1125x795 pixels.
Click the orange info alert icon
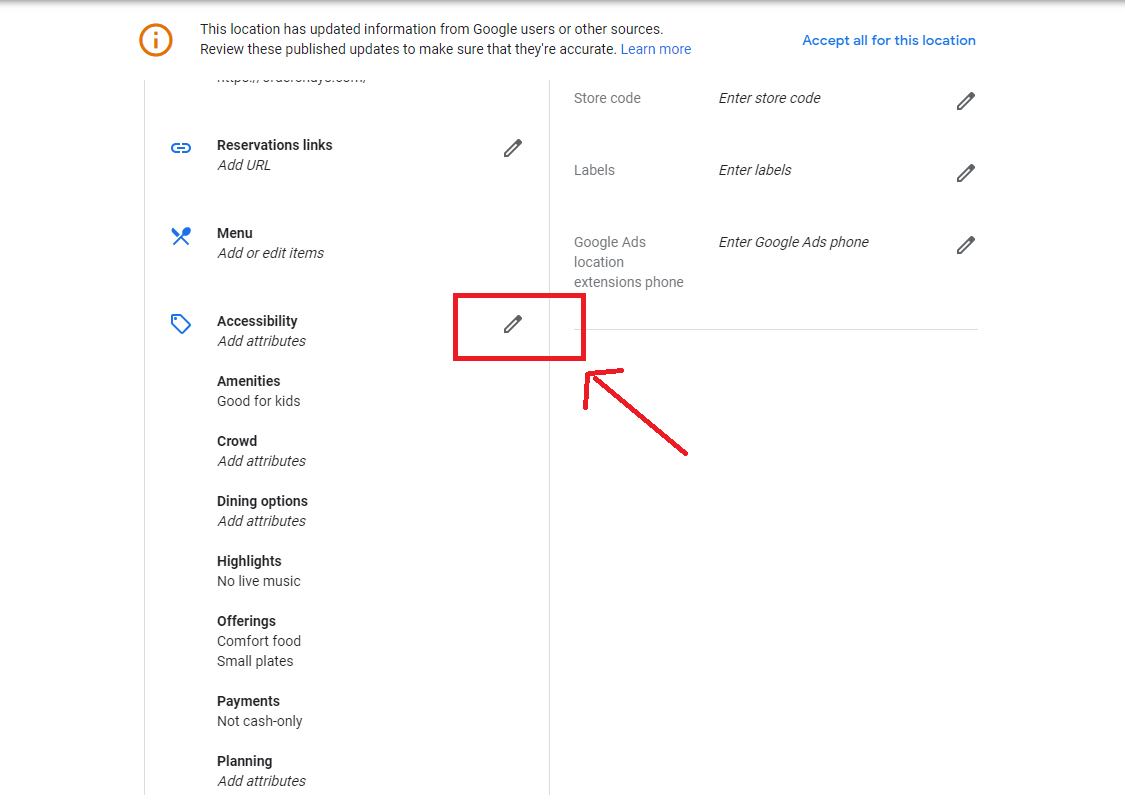156,40
